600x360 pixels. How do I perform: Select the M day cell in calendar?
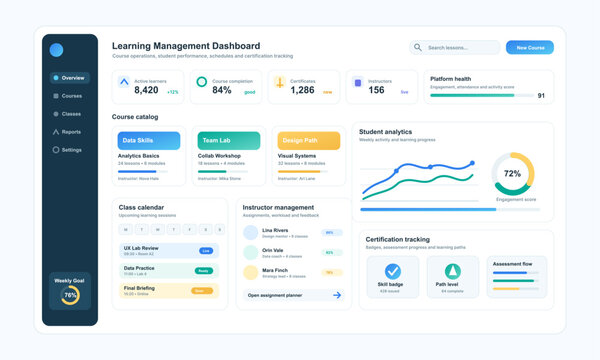(126, 230)
